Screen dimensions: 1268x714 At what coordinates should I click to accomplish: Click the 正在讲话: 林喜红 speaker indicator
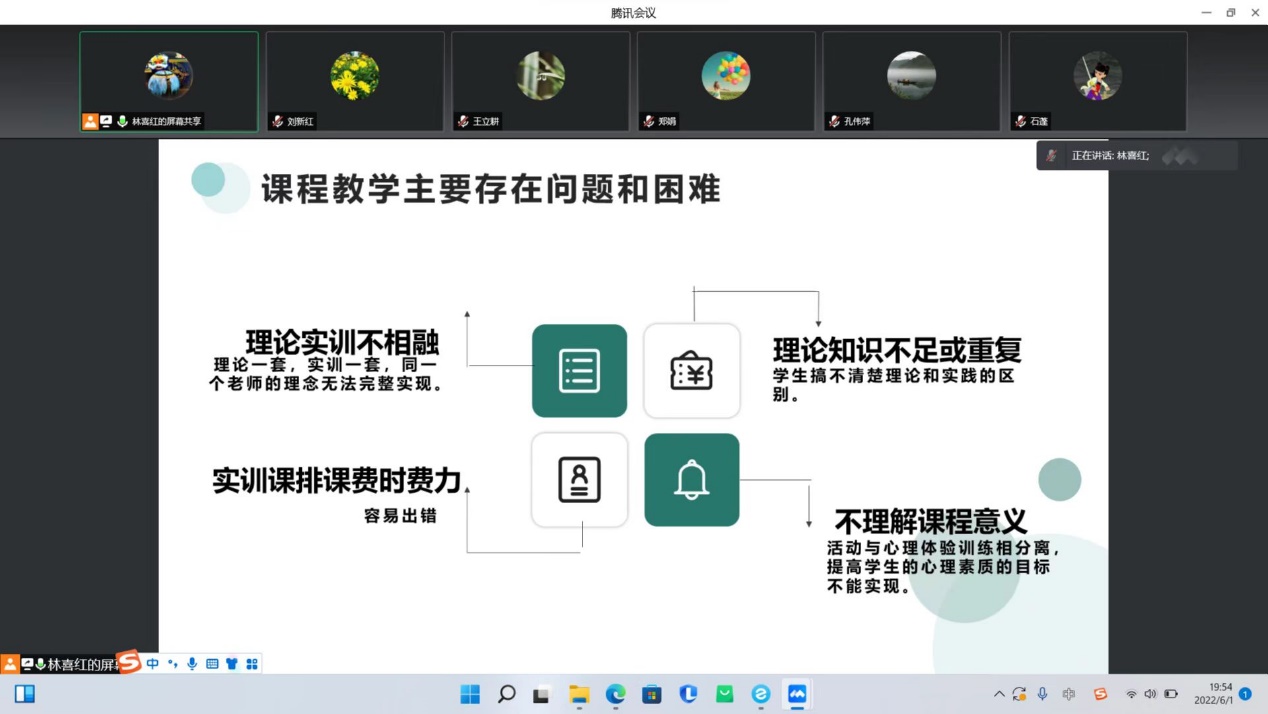pyautogui.click(x=1135, y=155)
